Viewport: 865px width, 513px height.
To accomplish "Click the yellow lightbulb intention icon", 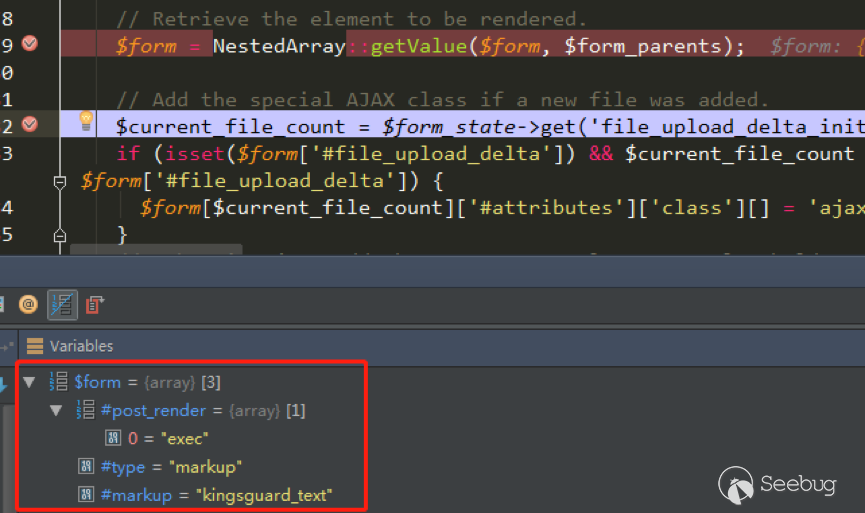I will pos(86,121).
